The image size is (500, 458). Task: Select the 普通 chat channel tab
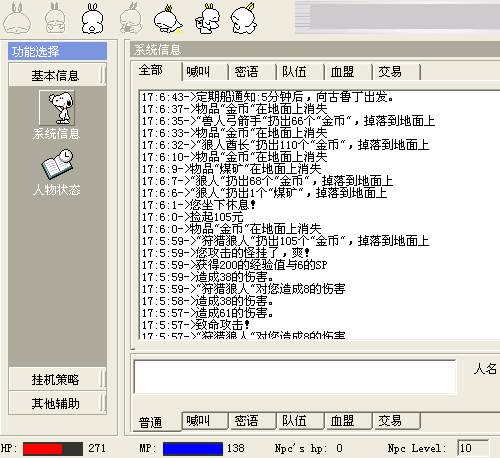click(x=157, y=422)
